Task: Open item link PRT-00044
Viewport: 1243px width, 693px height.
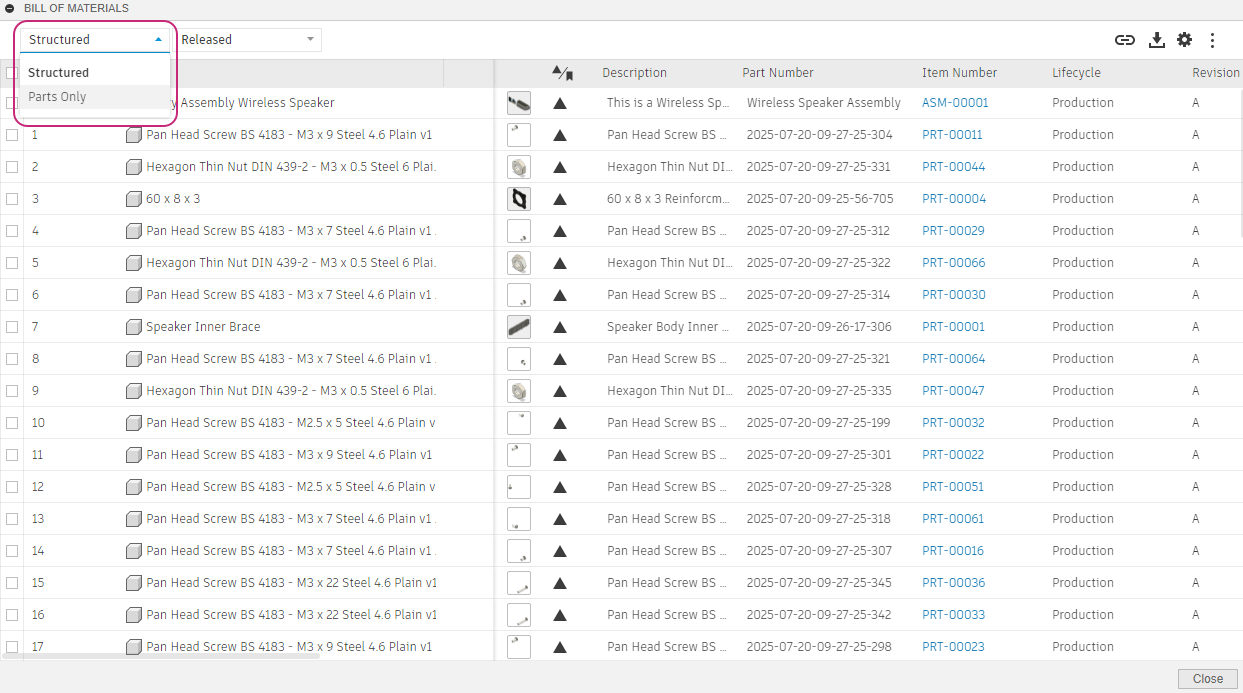Action: point(953,167)
